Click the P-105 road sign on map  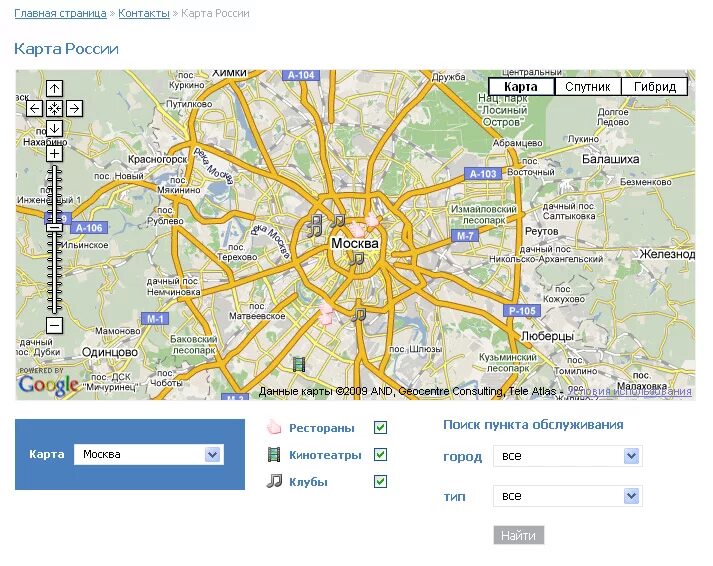tap(522, 311)
